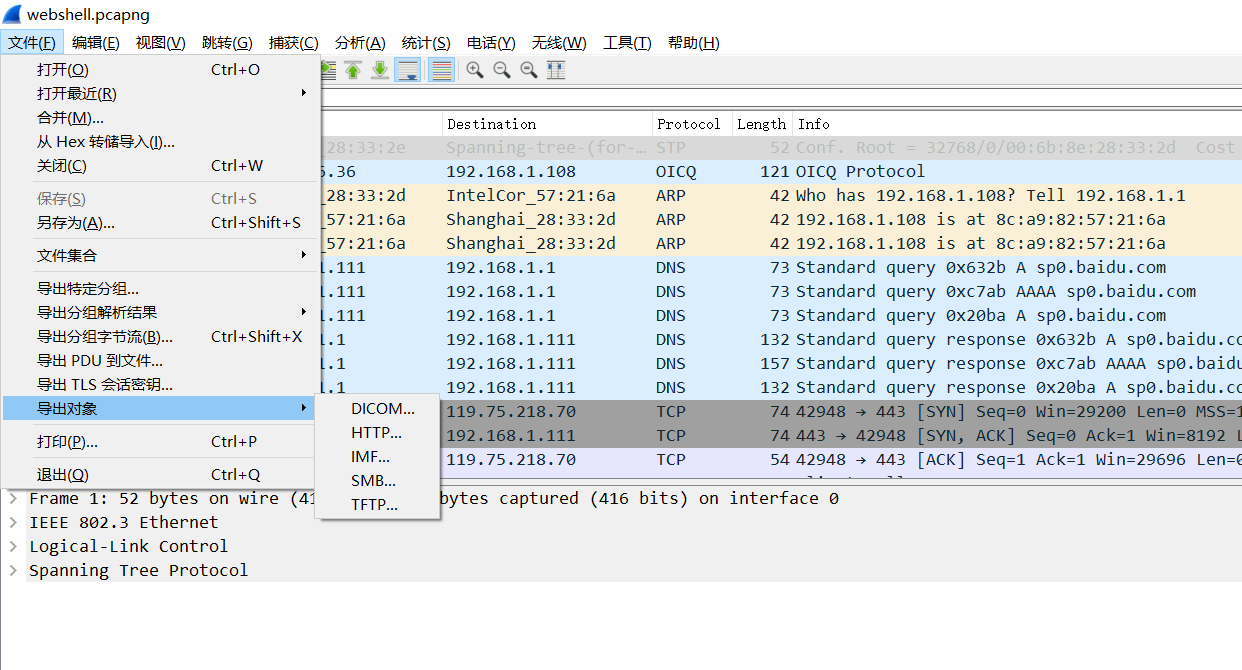The image size is (1242, 670).
Task: Open the 统计(S) menu
Action: tap(426, 42)
